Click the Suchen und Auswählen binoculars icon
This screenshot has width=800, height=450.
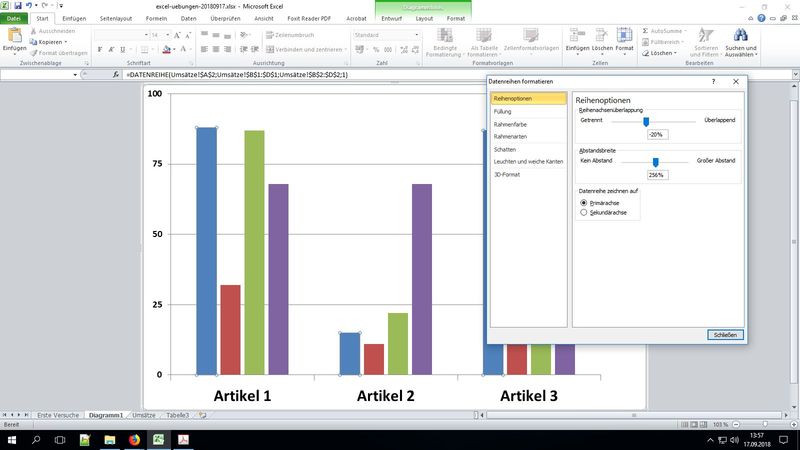click(741, 35)
